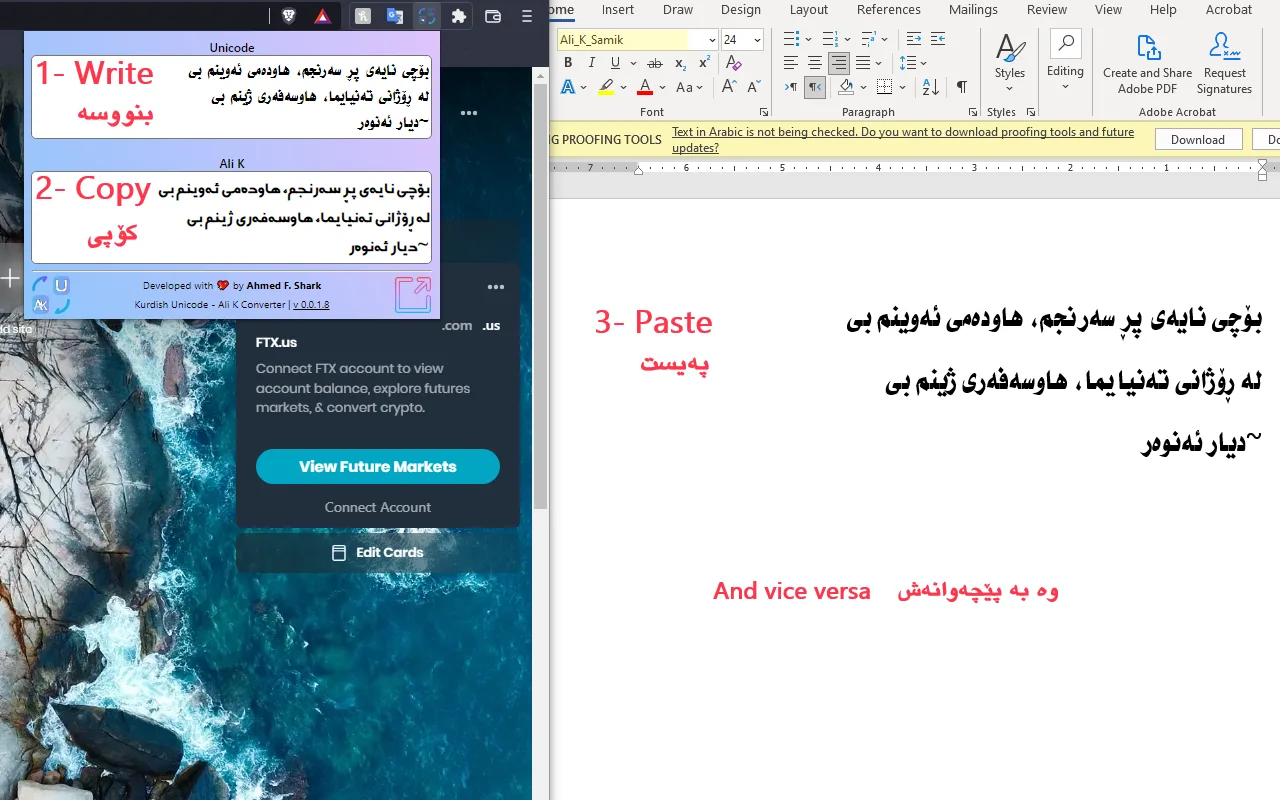Click Line and Paragraph Spacing icon
The image size is (1280, 800).
click(908, 63)
